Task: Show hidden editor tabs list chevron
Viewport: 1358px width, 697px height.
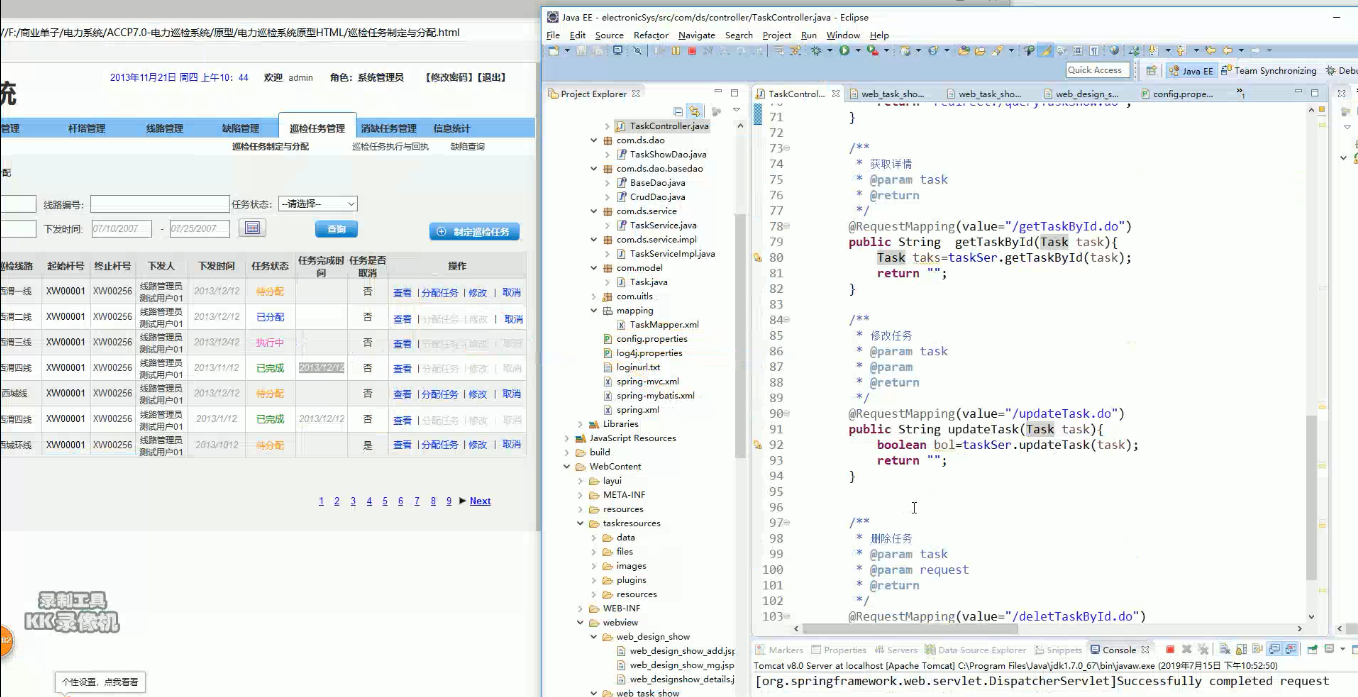Action: click(x=1240, y=93)
